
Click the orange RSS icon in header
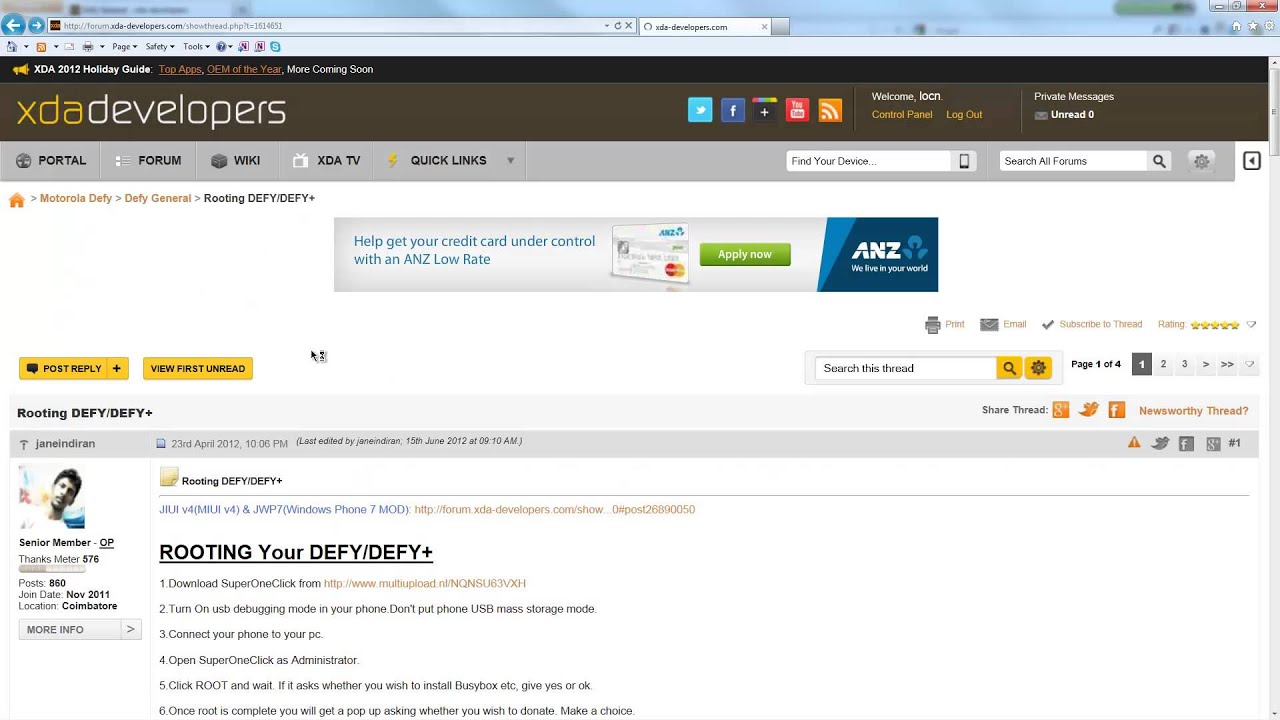click(830, 110)
